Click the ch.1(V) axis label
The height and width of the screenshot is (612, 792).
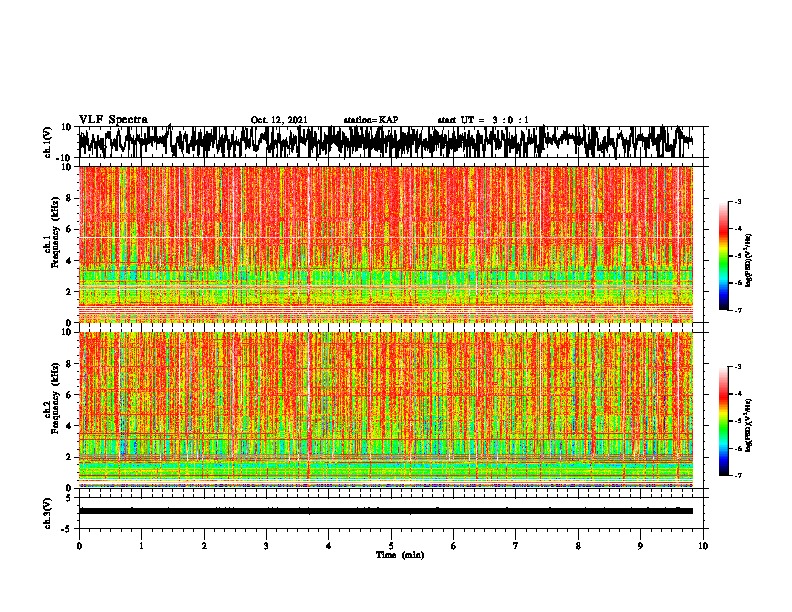click(x=48, y=142)
